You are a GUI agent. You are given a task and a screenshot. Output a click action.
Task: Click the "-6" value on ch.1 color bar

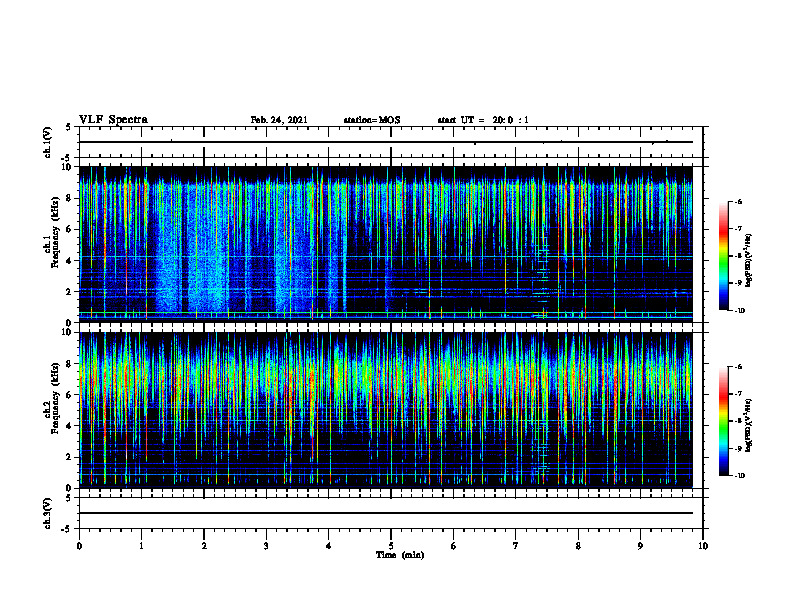click(x=738, y=201)
